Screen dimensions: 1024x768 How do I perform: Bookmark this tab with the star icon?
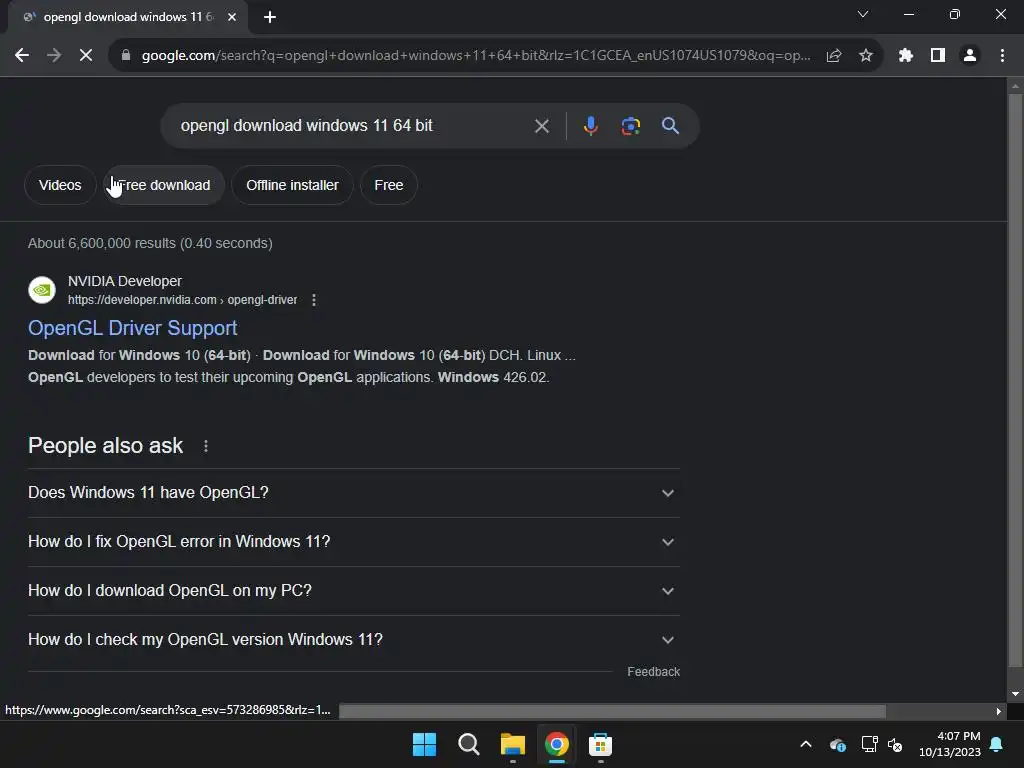tap(866, 56)
